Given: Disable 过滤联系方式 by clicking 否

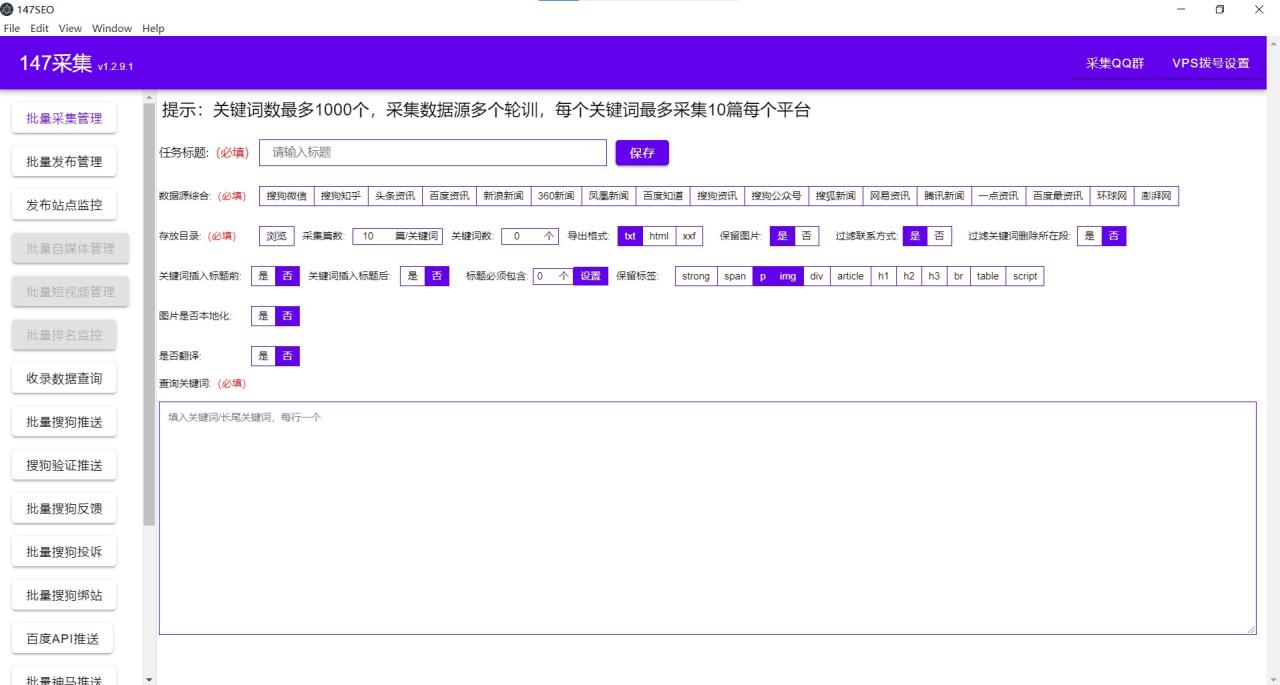Looking at the screenshot, I should 938,236.
